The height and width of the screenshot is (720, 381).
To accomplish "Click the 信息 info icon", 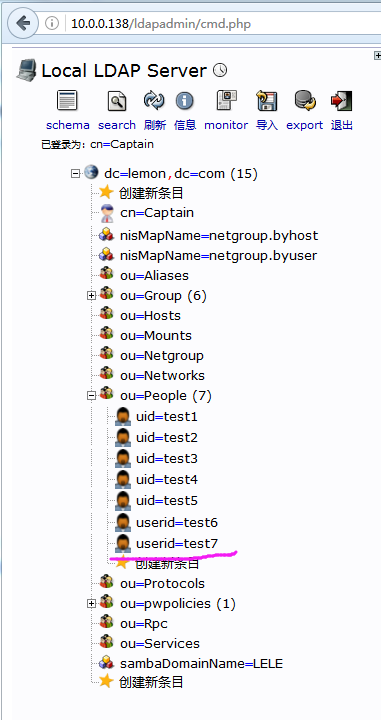I will coord(185,101).
